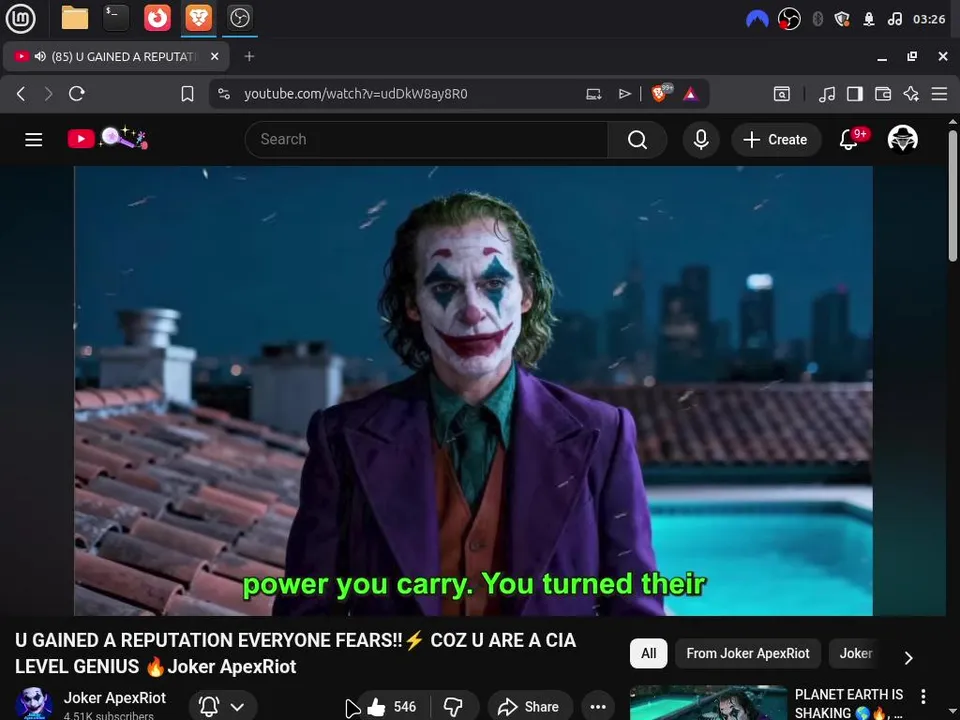Like the video with 546 likes
This screenshot has width=960, height=720.
(392, 707)
